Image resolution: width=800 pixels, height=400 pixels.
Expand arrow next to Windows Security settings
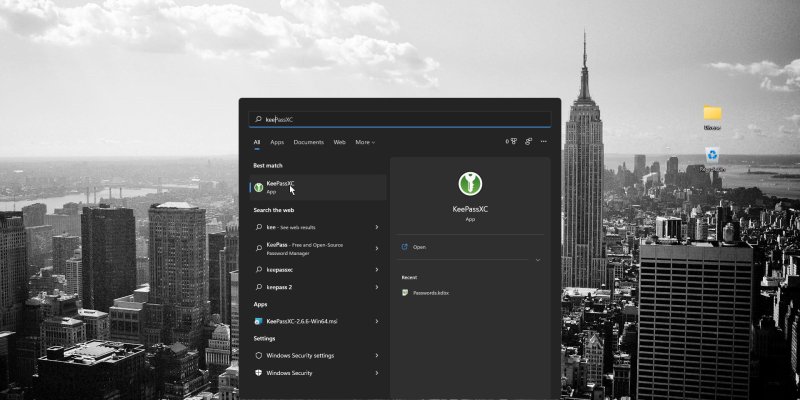click(x=377, y=355)
